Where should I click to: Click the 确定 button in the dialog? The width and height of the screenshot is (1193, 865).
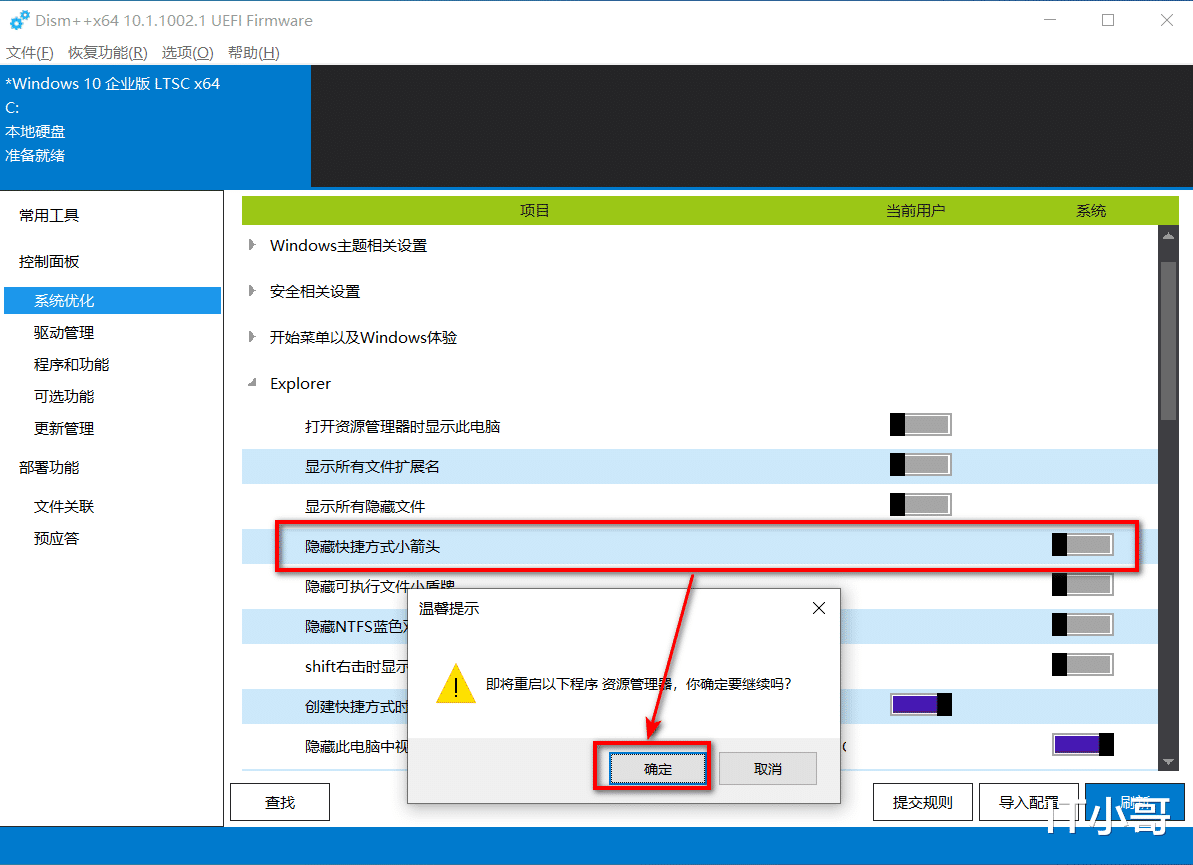tap(653, 768)
